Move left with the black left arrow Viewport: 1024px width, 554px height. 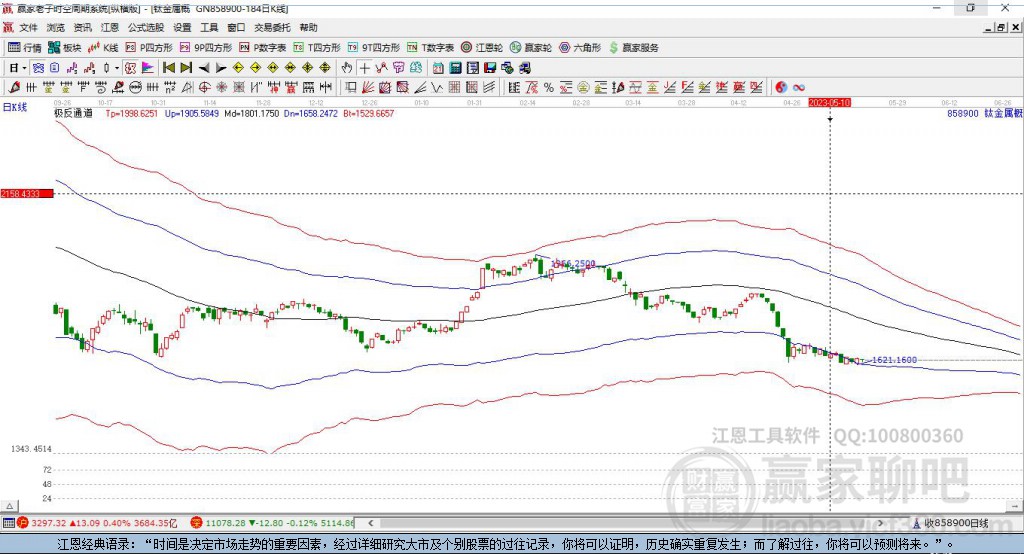pyautogui.click(x=204, y=68)
